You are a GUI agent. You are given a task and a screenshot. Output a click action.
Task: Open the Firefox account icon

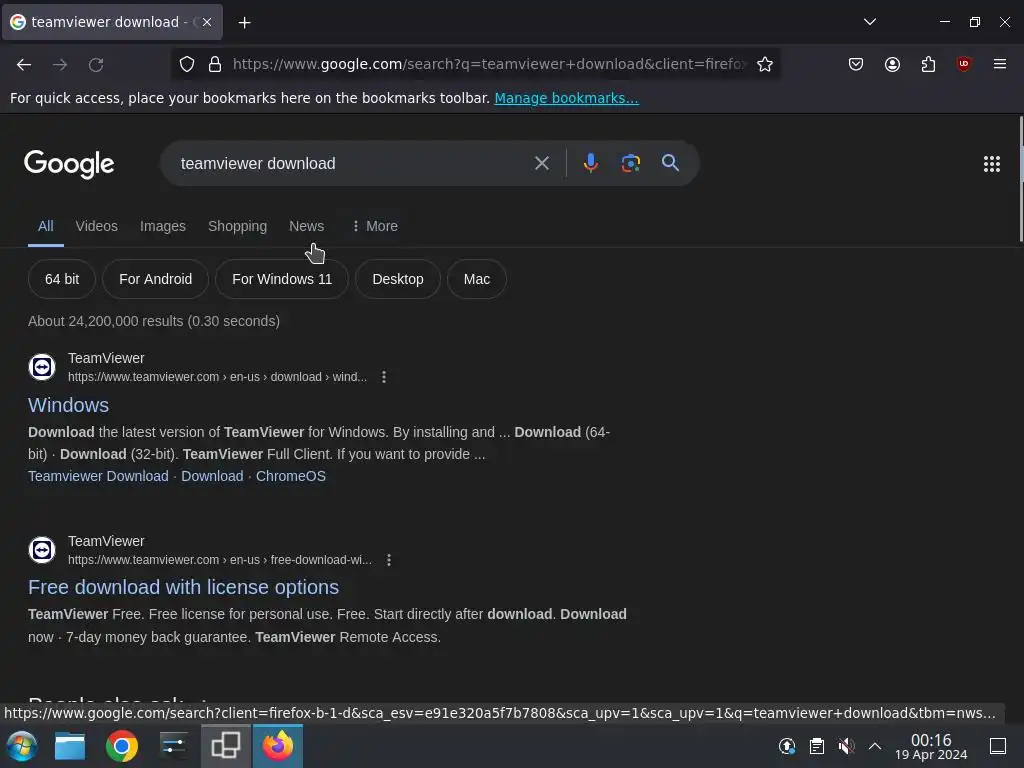tap(892, 64)
